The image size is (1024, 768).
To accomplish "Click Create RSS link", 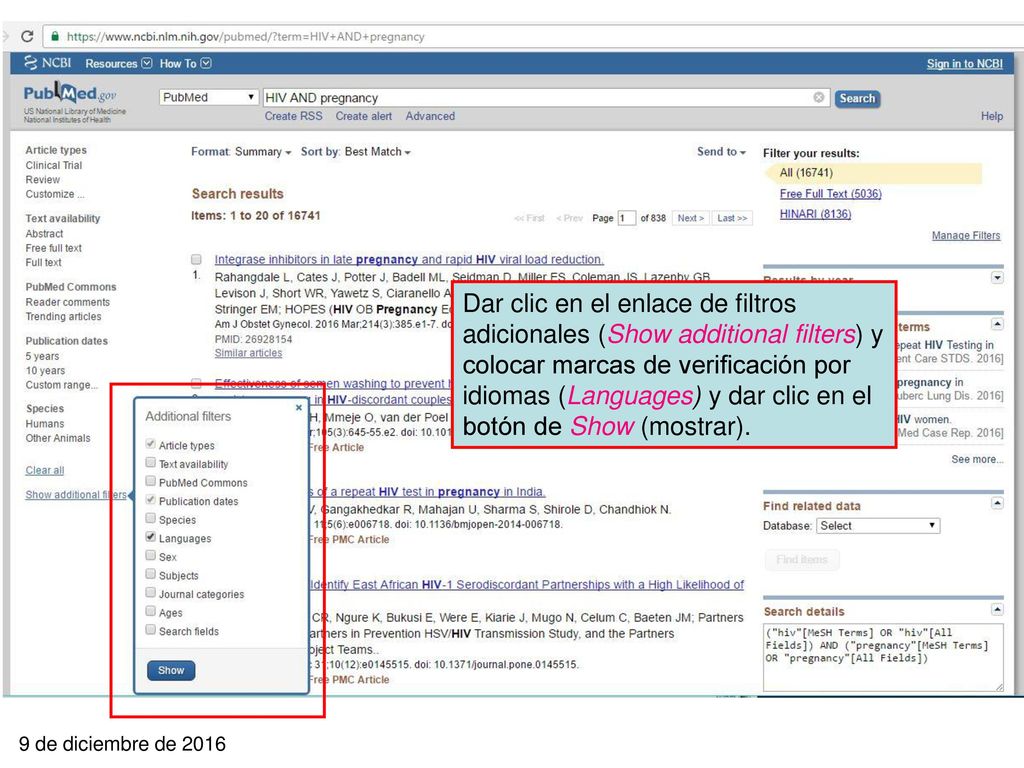I will click(x=293, y=116).
